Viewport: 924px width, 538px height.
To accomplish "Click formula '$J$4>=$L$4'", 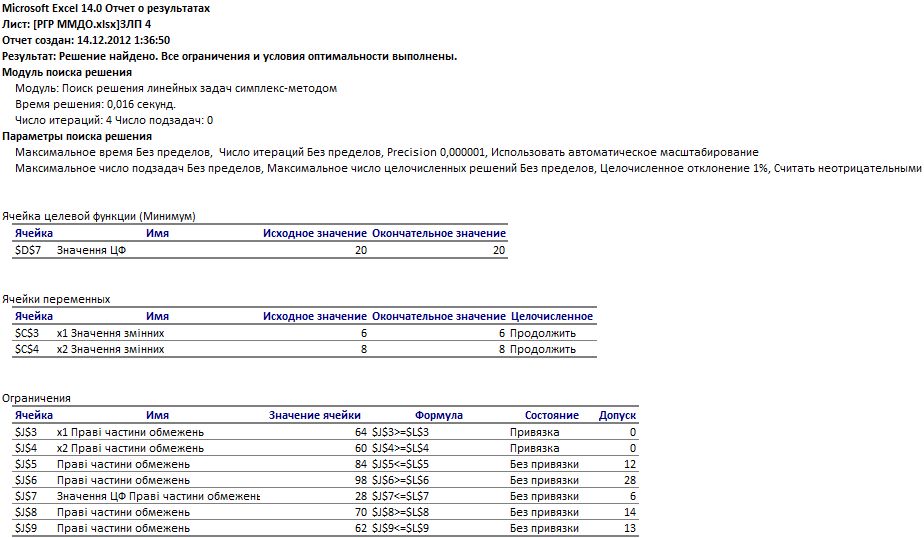I will coord(401,448).
